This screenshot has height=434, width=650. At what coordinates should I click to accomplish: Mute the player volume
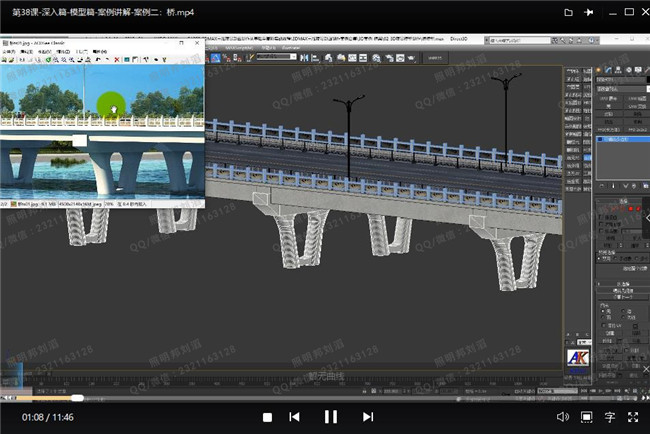tap(563, 417)
